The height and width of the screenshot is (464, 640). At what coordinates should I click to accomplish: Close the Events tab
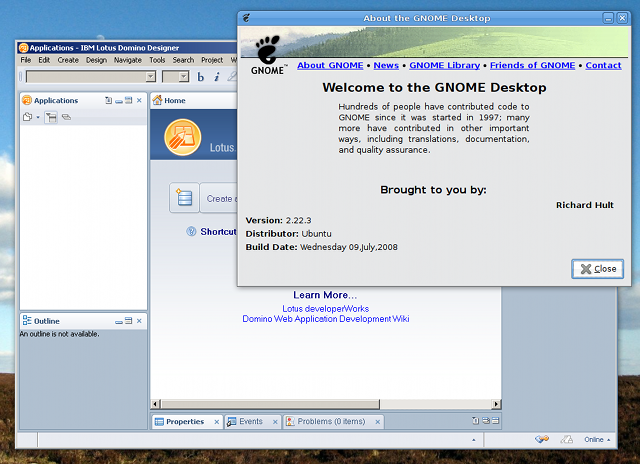pos(275,422)
